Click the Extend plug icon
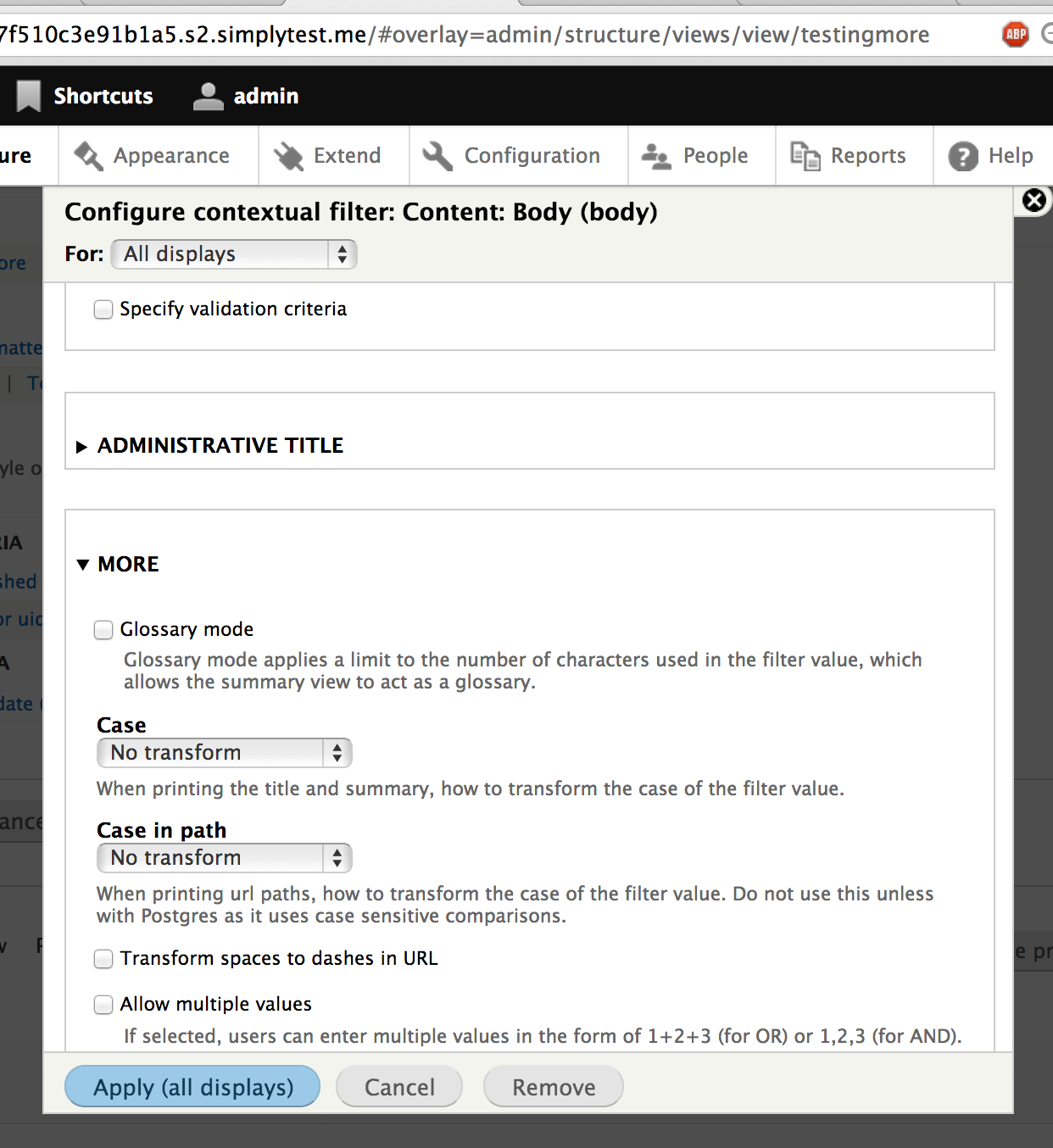1053x1148 pixels. coord(288,156)
